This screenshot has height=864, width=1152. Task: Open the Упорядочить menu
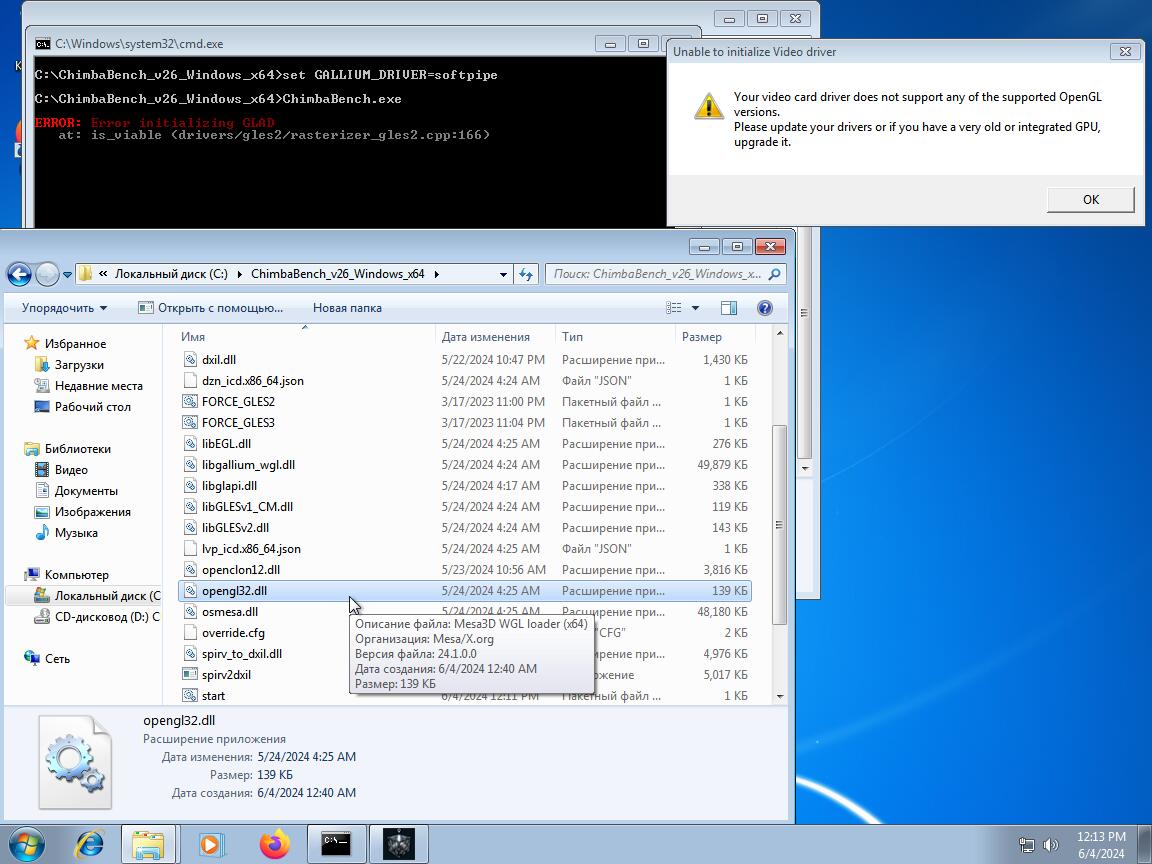pyautogui.click(x=64, y=308)
